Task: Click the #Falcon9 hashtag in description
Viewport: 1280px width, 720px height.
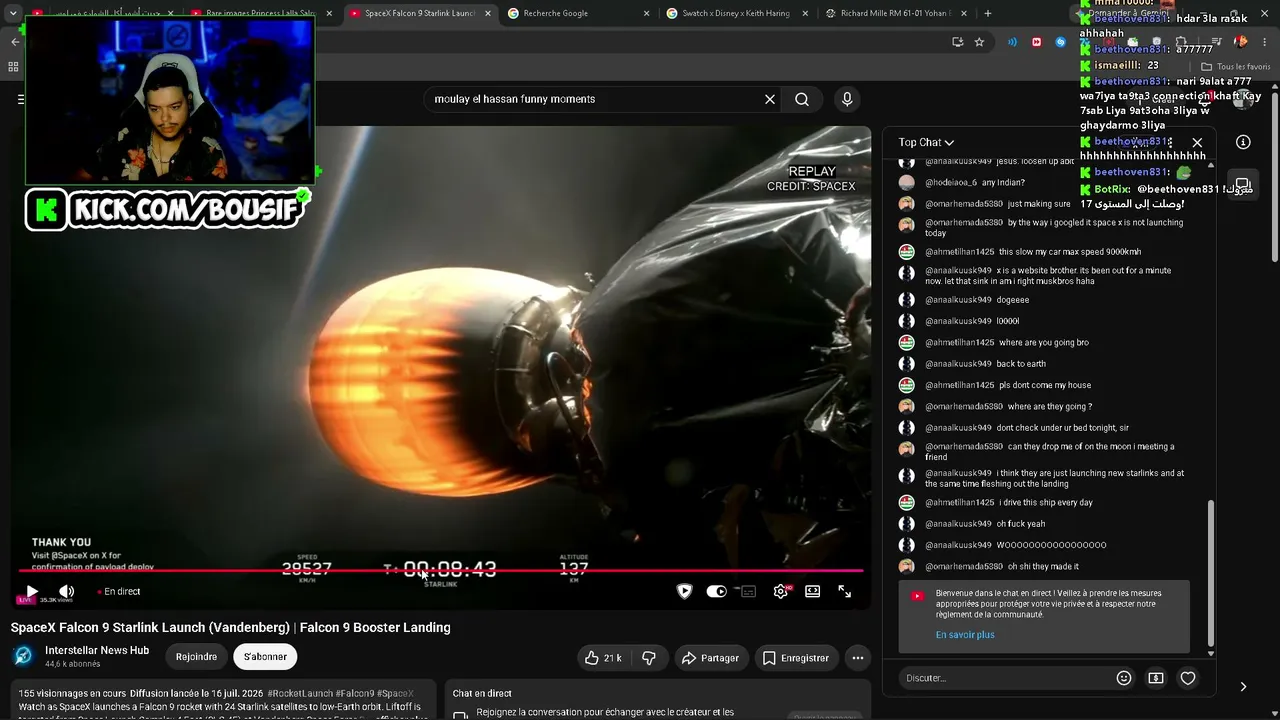Action: pyautogui.click(x=355, y=693)
